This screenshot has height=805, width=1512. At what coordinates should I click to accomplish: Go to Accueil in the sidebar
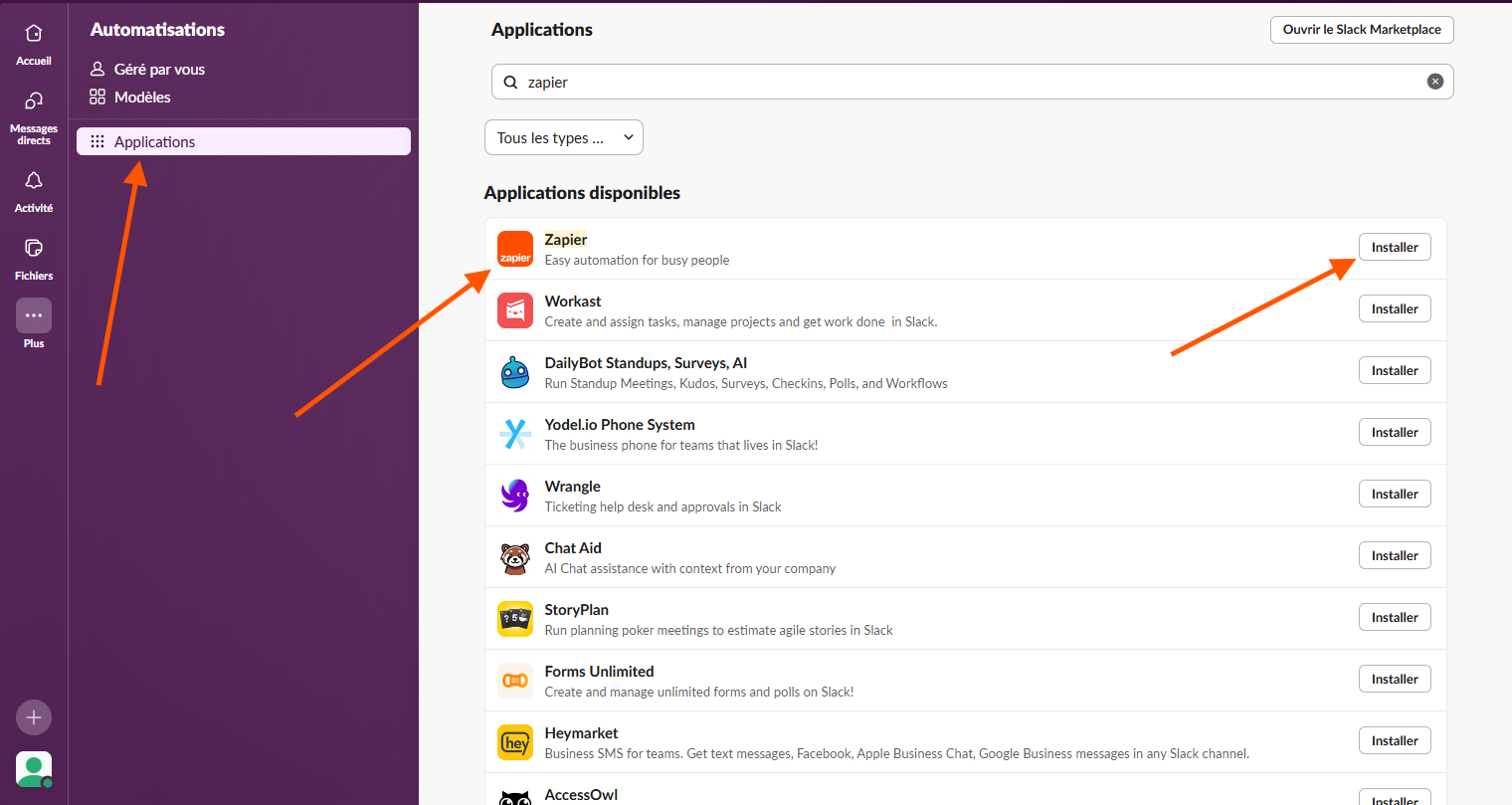[x=34, y=45]
